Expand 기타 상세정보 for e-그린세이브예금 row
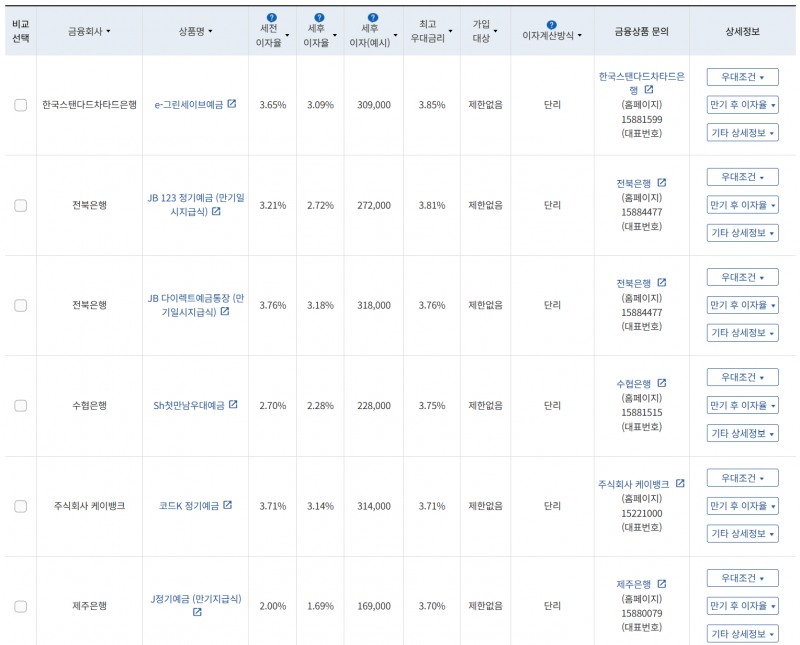 click(x=742, y=133)
